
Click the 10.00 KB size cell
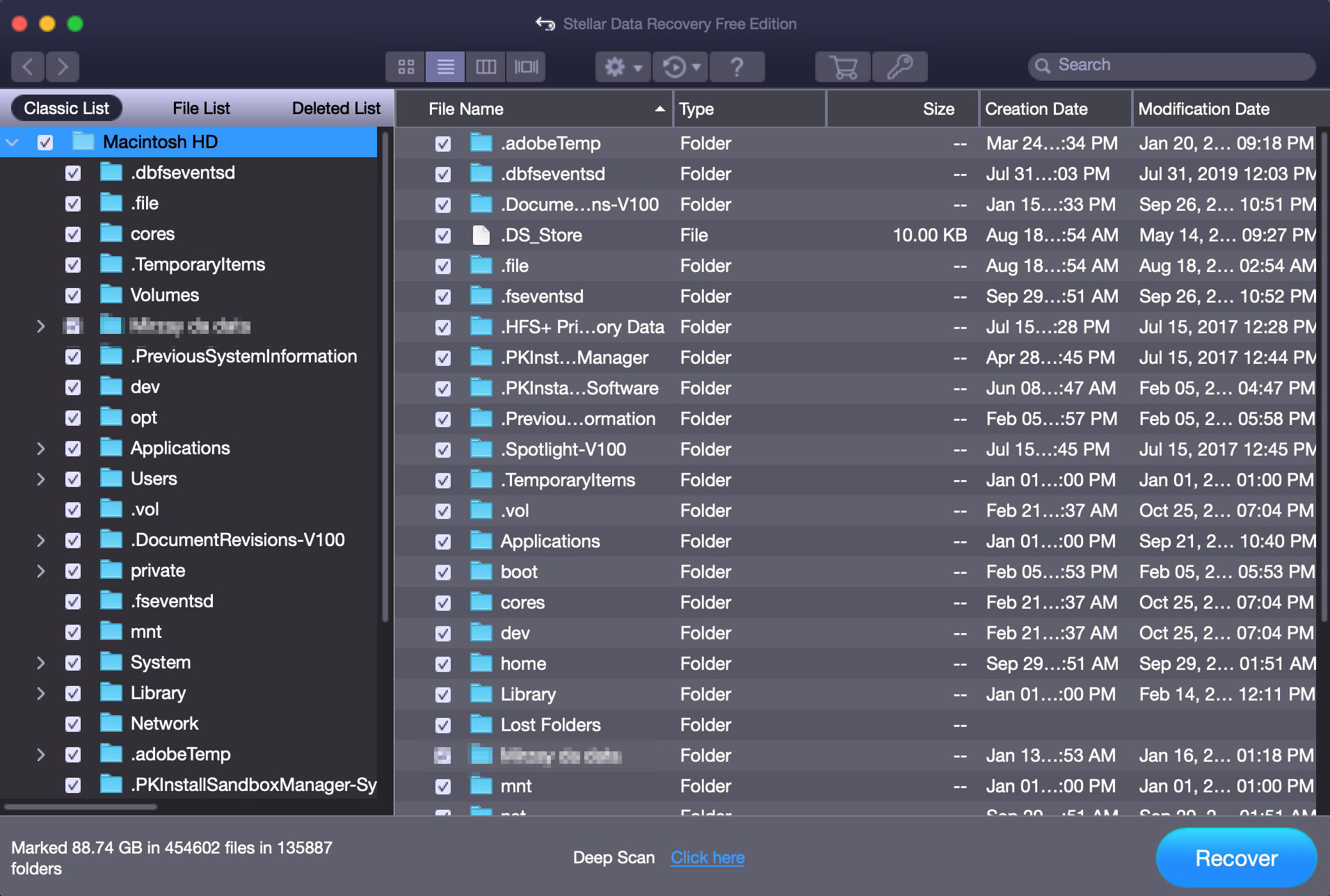click(x=929, y=235)
